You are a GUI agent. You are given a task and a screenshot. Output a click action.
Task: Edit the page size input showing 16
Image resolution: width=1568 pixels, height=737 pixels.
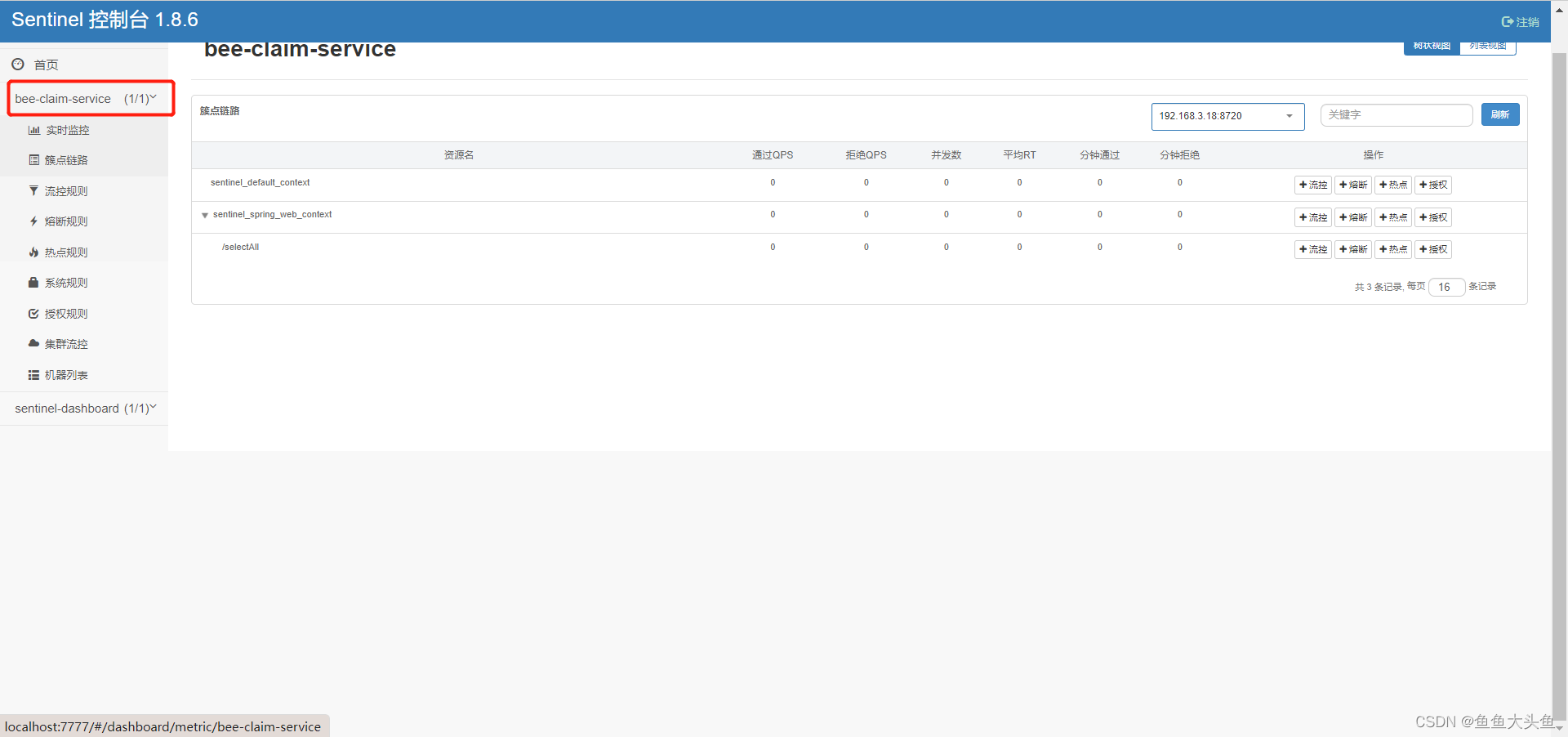point(1445,287)
